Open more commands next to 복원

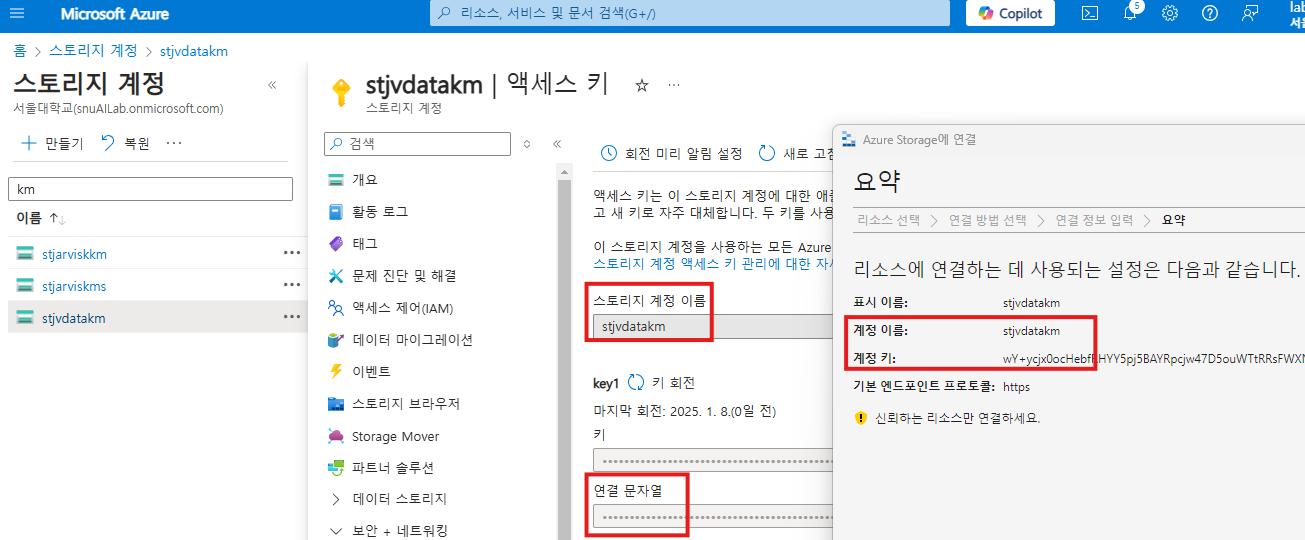pos(174,143)
